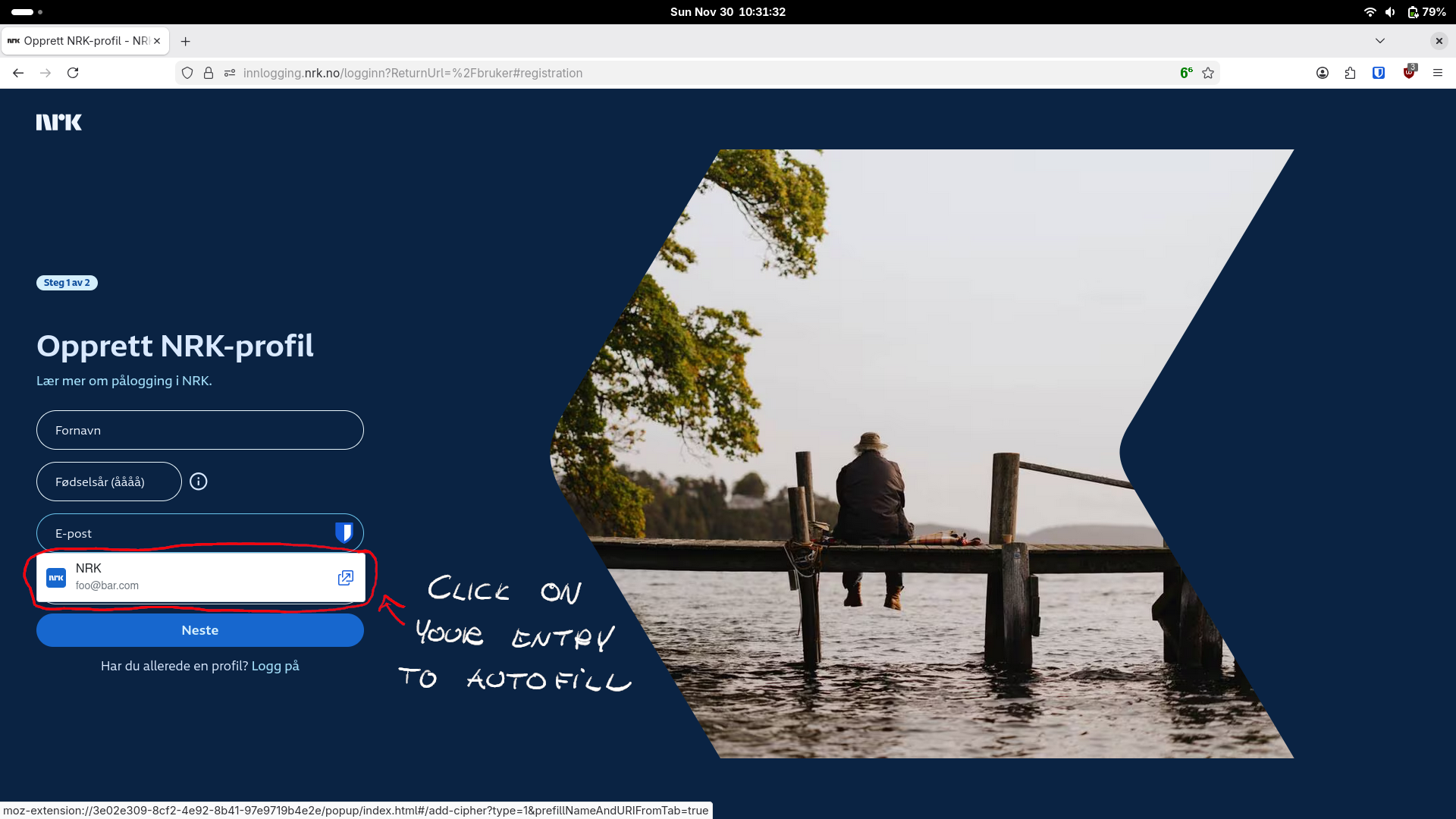Click the Bitwarden shield icon in E-post field
This screenshot has height=819, width=1456.
point(344,532)
